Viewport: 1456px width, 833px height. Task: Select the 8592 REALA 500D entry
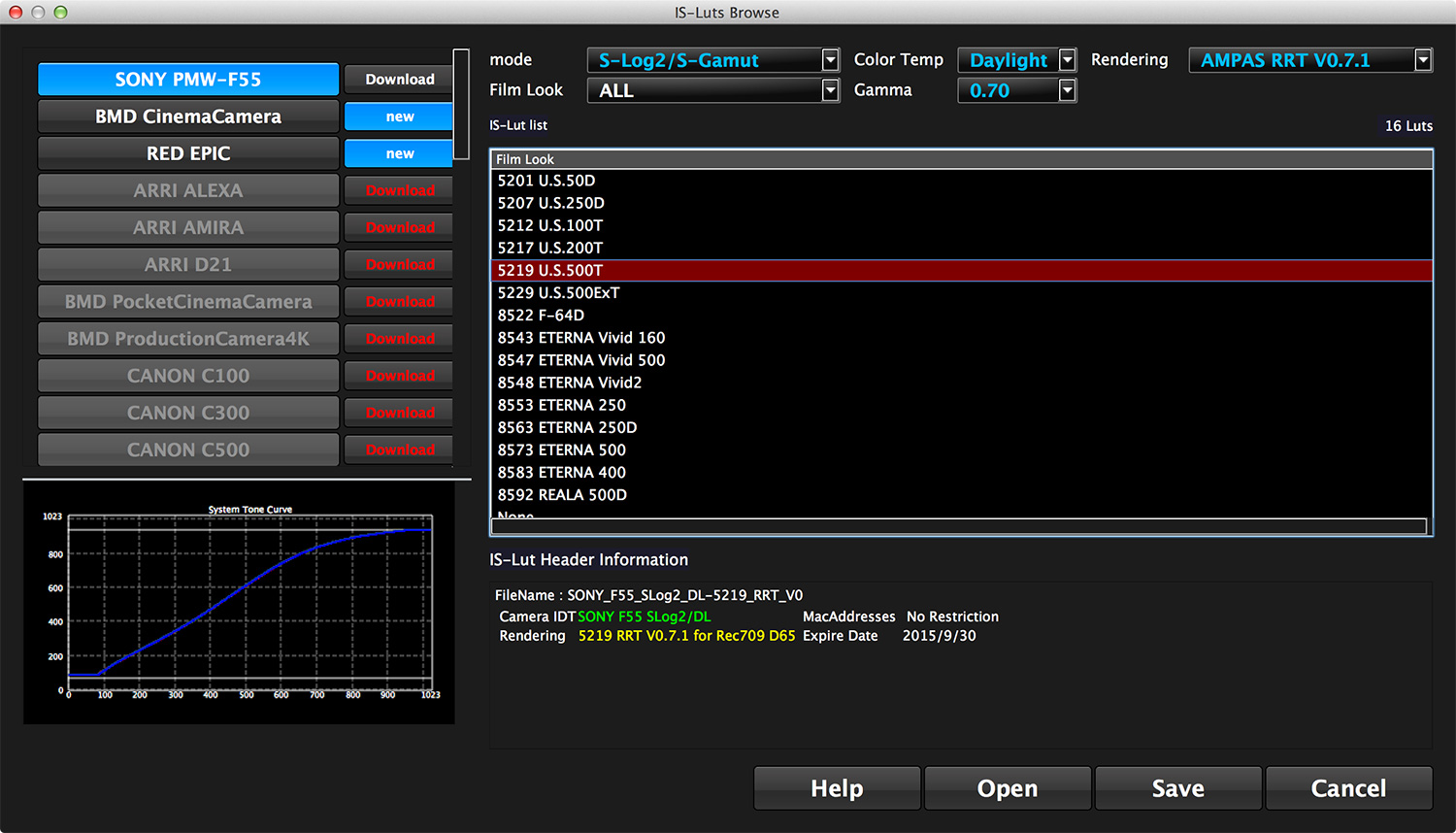tap(562, 495)
